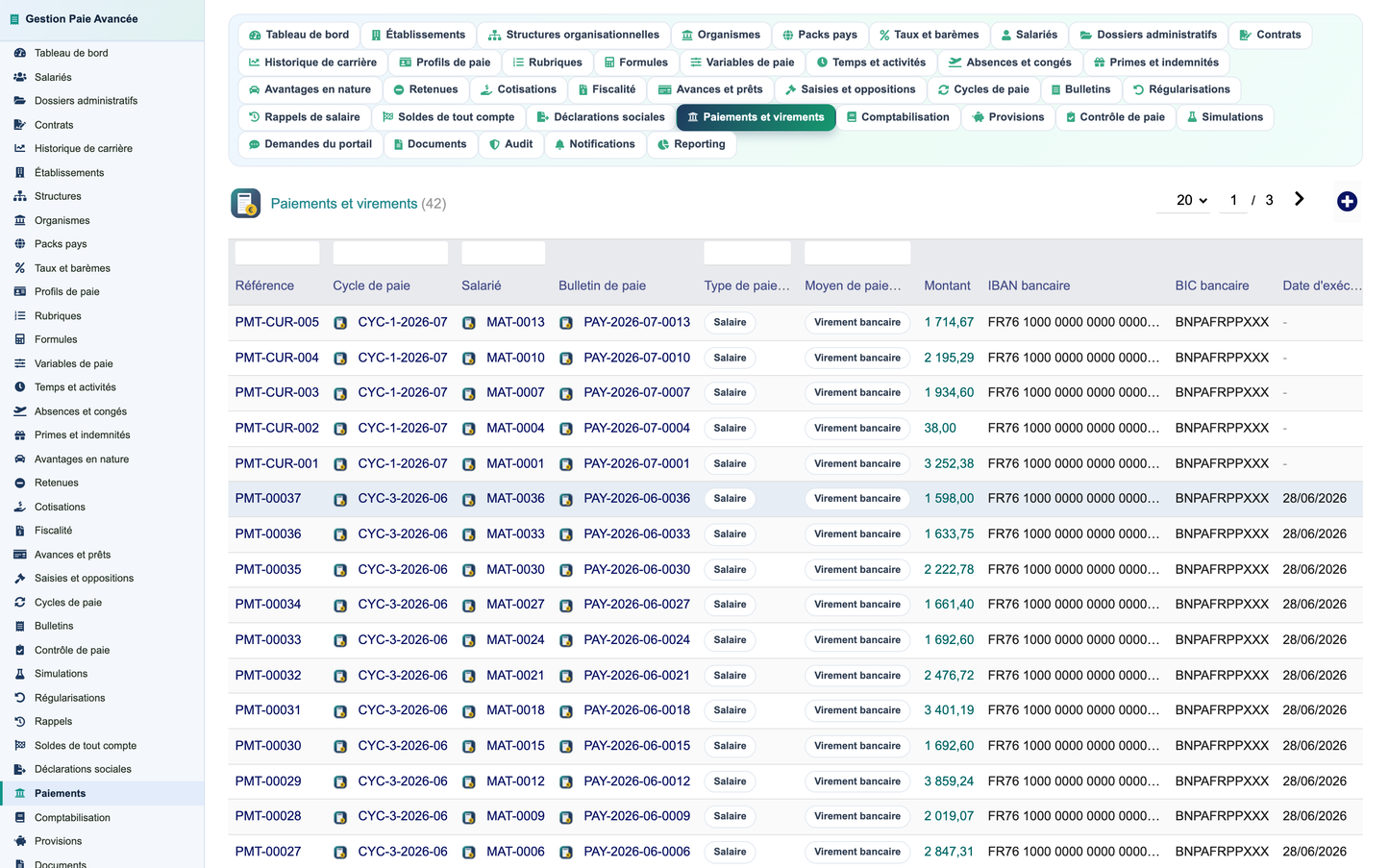
Task: Open Contrôle de paie tab
Action: tap(1115, 117)
